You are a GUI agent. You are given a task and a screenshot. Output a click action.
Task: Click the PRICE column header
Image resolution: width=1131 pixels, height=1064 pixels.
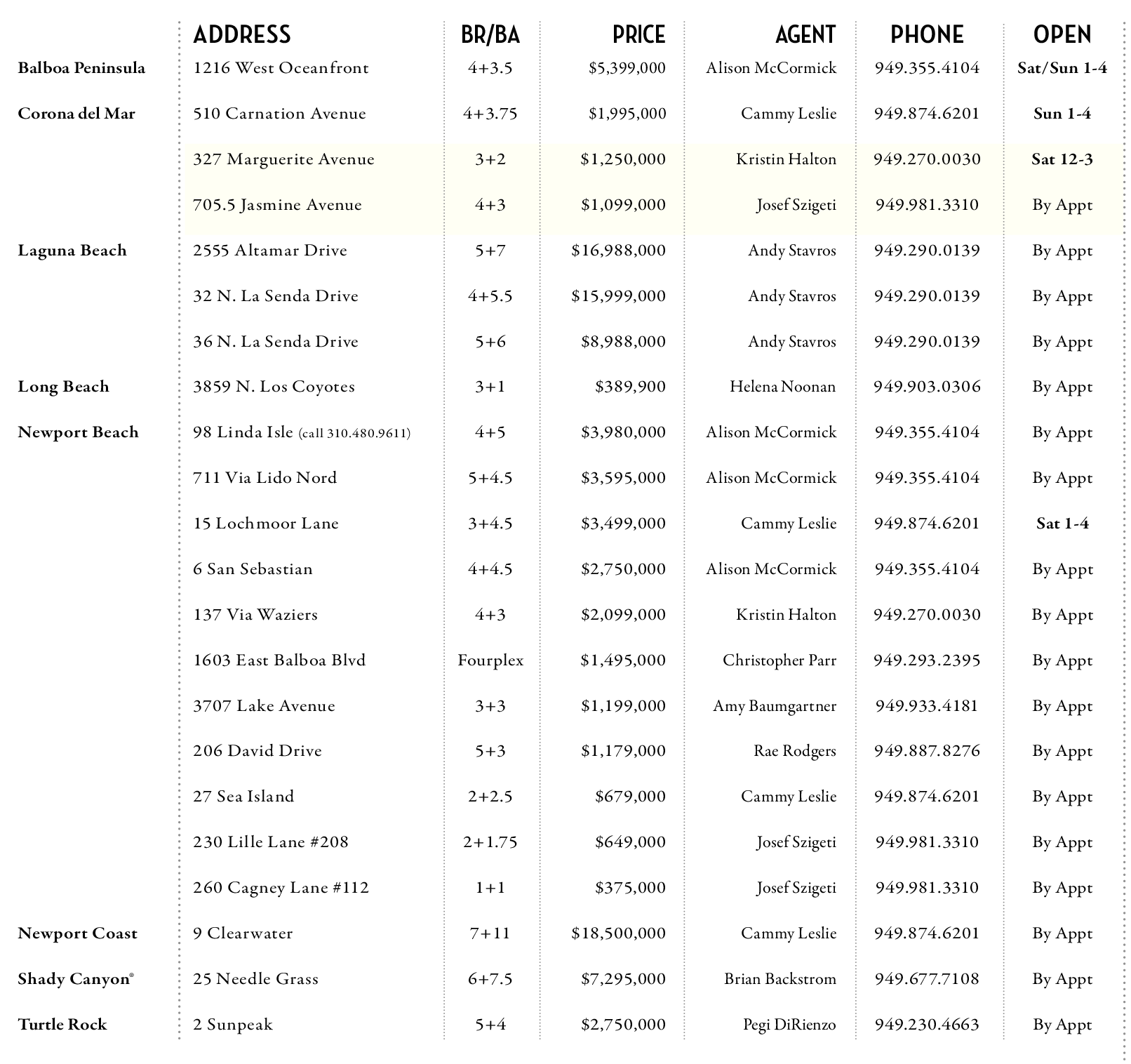638,34
